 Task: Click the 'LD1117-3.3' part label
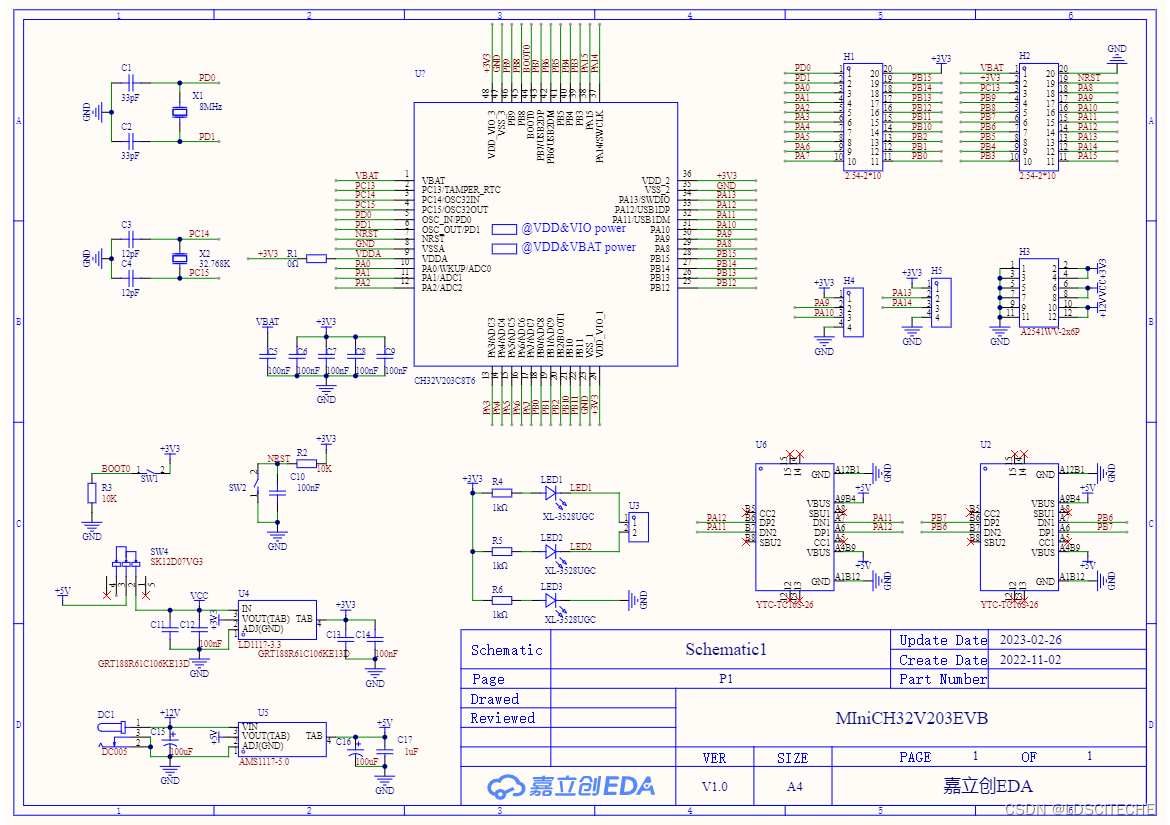(x=260, y=644)
